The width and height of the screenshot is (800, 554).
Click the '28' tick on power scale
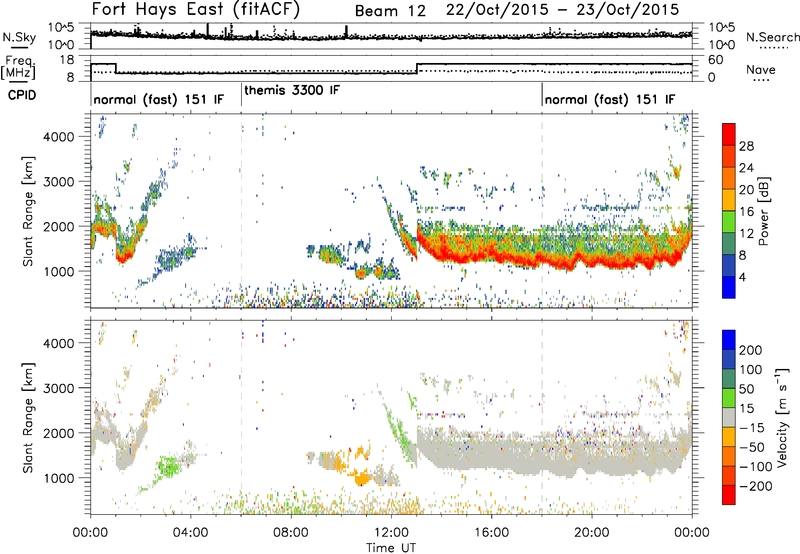point(746,146)
